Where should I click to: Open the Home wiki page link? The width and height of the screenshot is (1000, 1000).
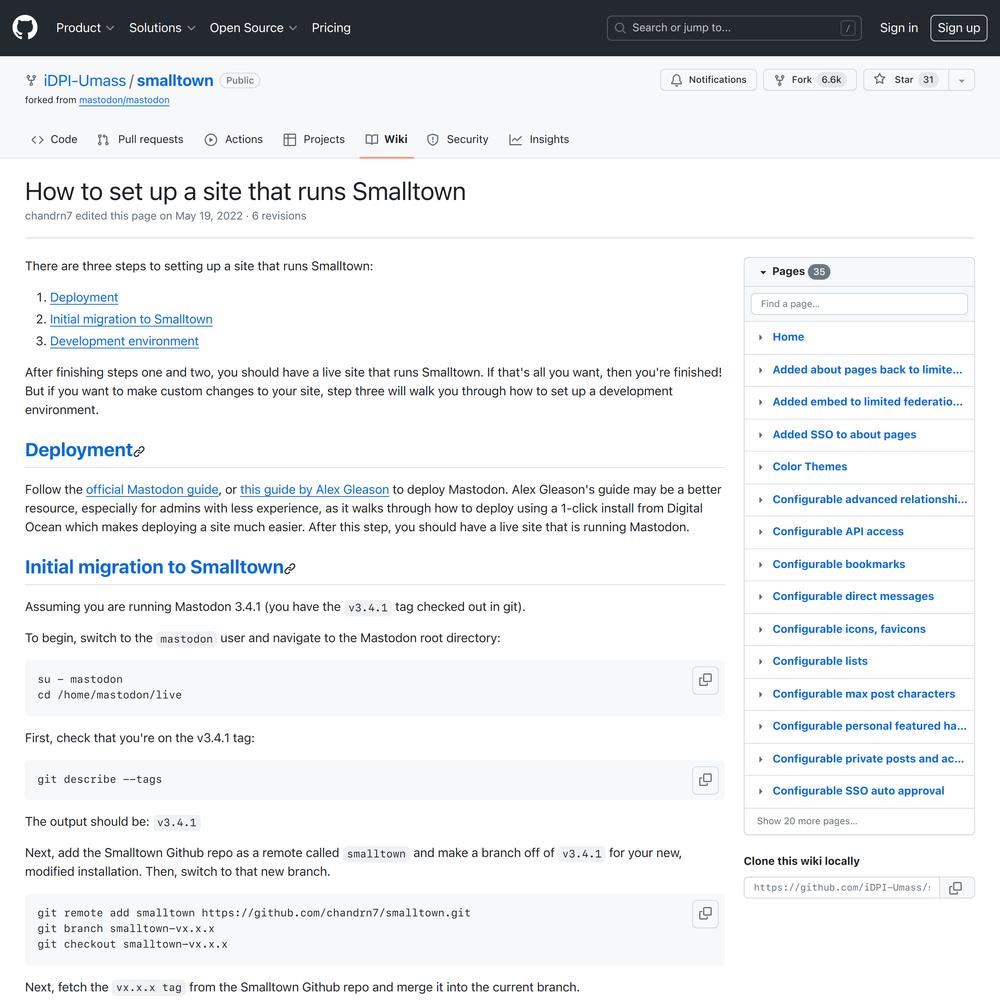788,337
